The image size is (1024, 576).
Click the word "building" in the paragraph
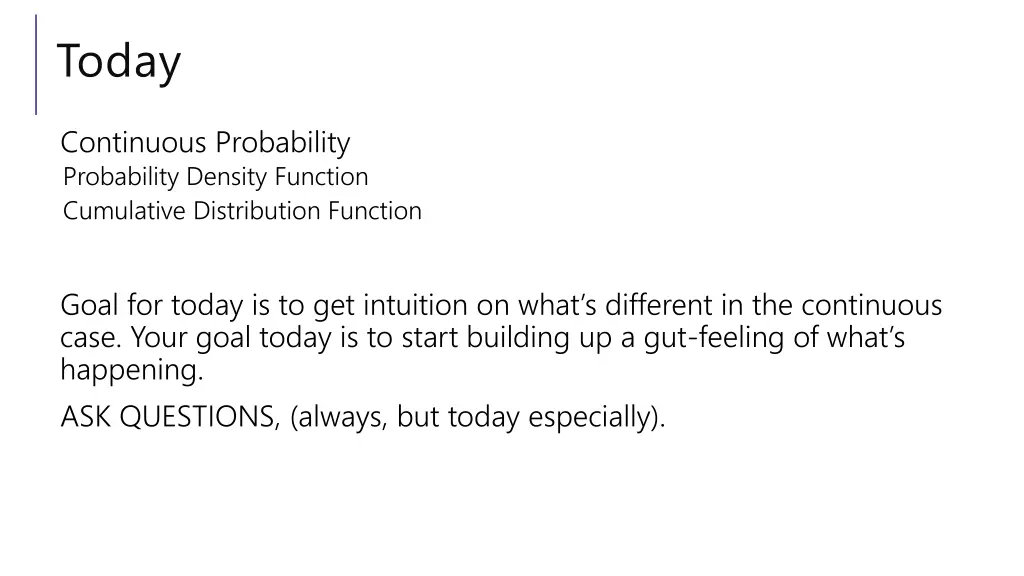(x=518, y=338)
